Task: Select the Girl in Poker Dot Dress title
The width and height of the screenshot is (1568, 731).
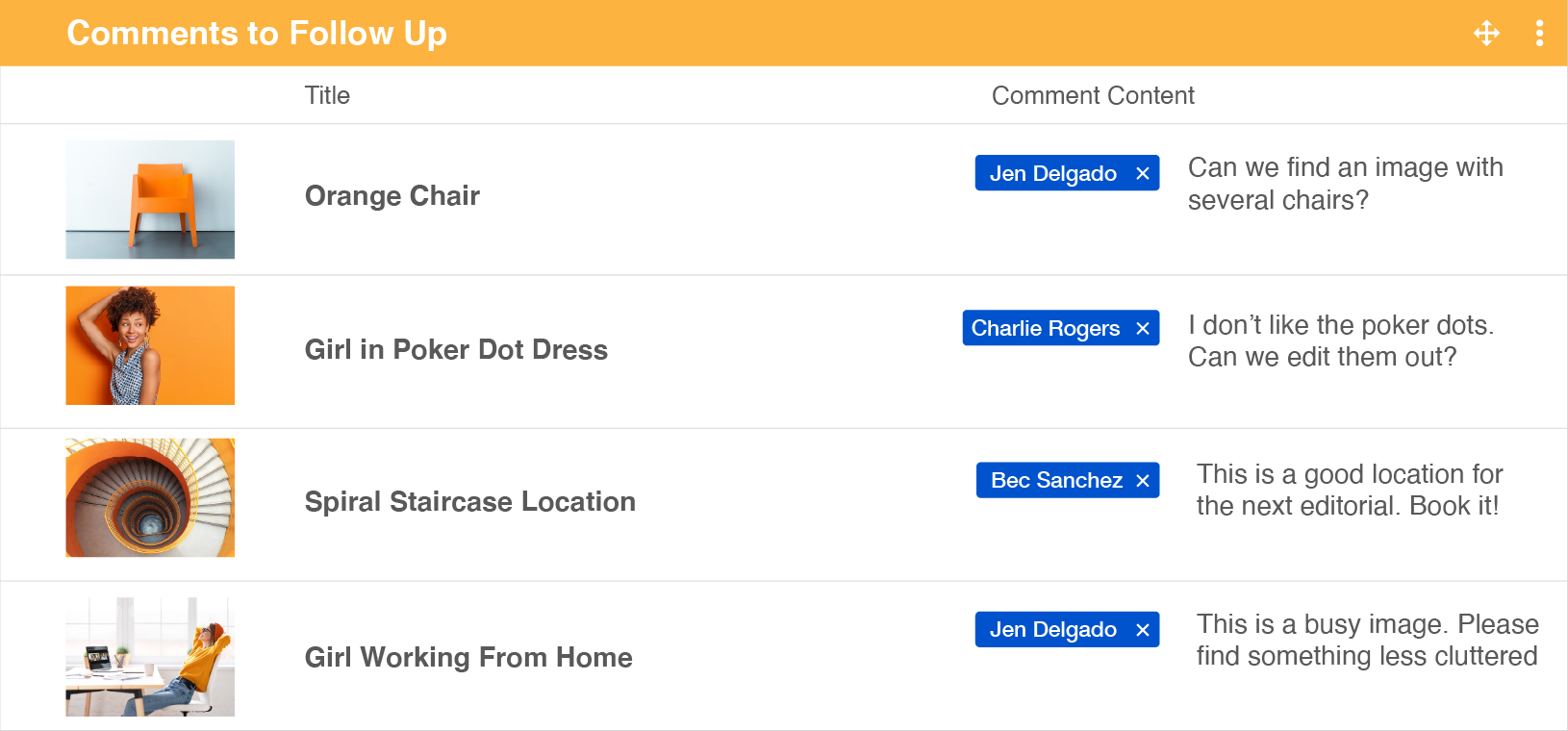Action: pos(456,349)
